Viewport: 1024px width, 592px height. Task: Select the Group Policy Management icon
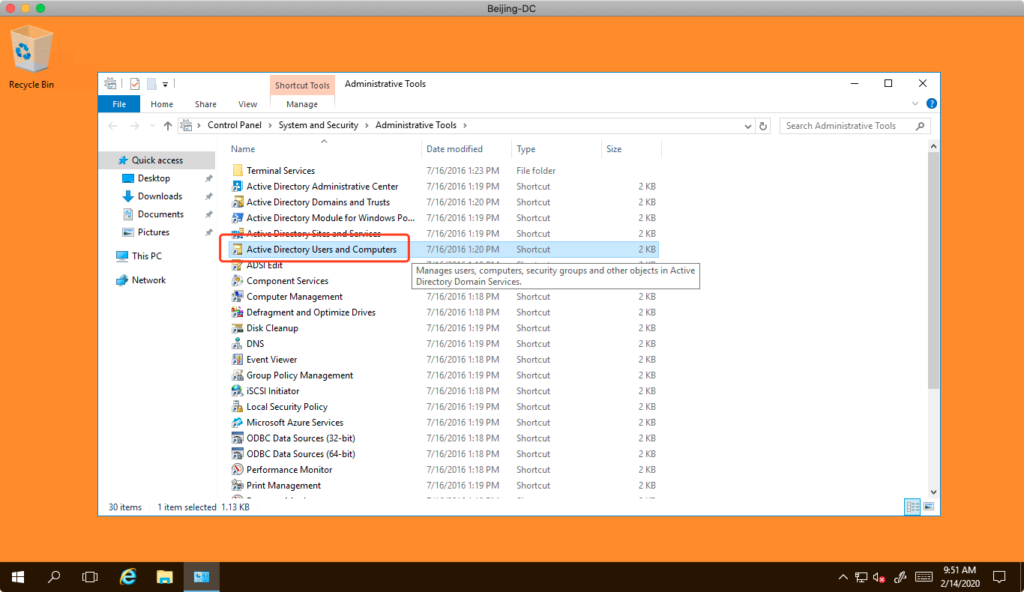[238, 376]
